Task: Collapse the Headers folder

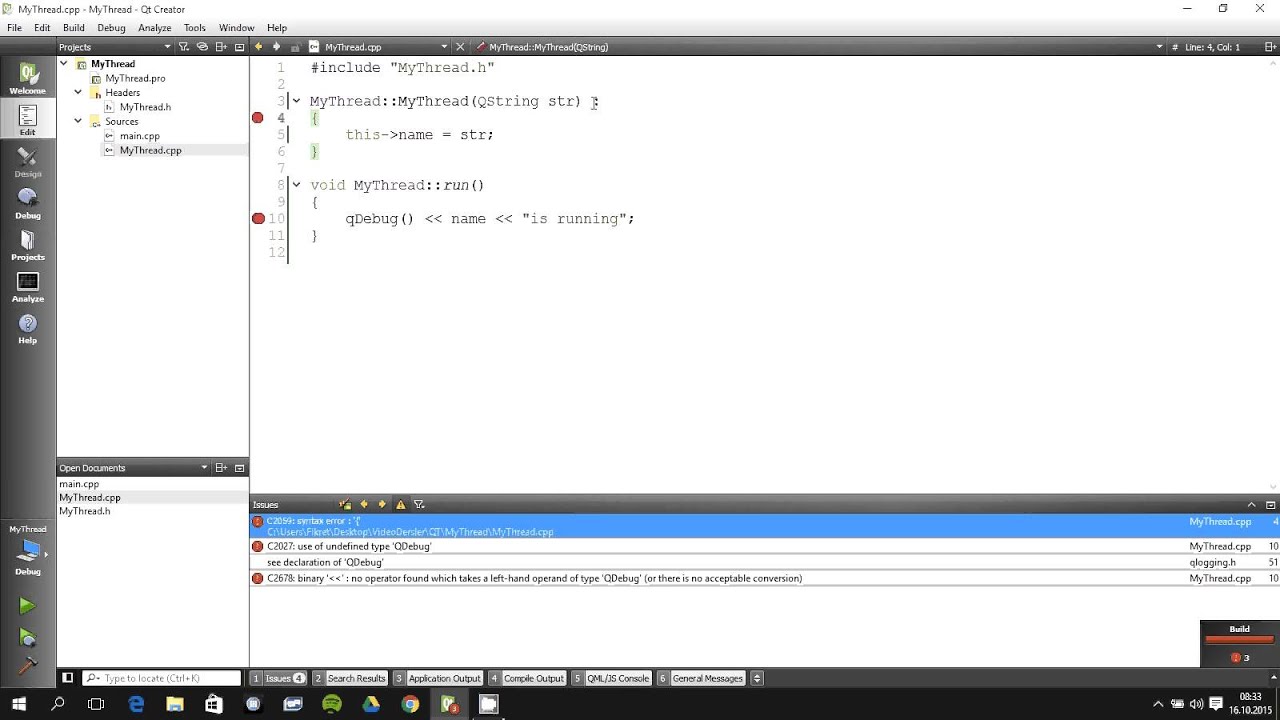Action: coord(78,93)
